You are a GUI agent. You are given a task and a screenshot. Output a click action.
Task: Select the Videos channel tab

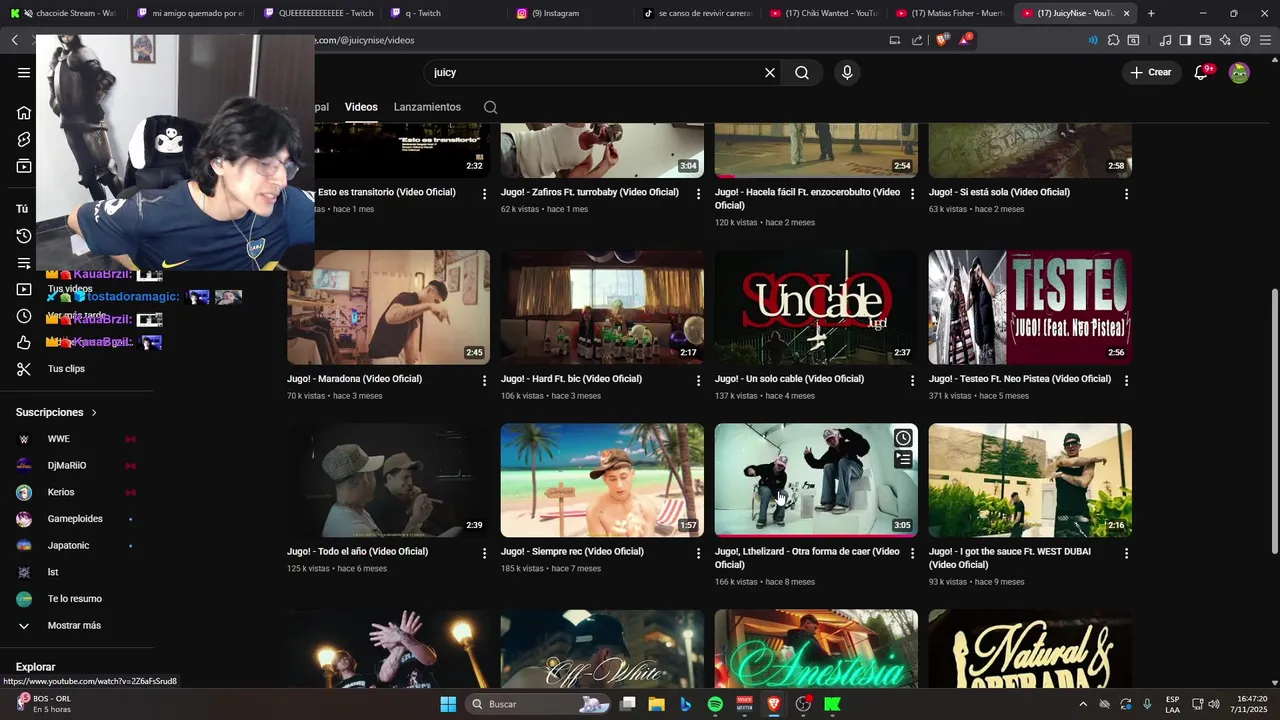pos(361,107)
